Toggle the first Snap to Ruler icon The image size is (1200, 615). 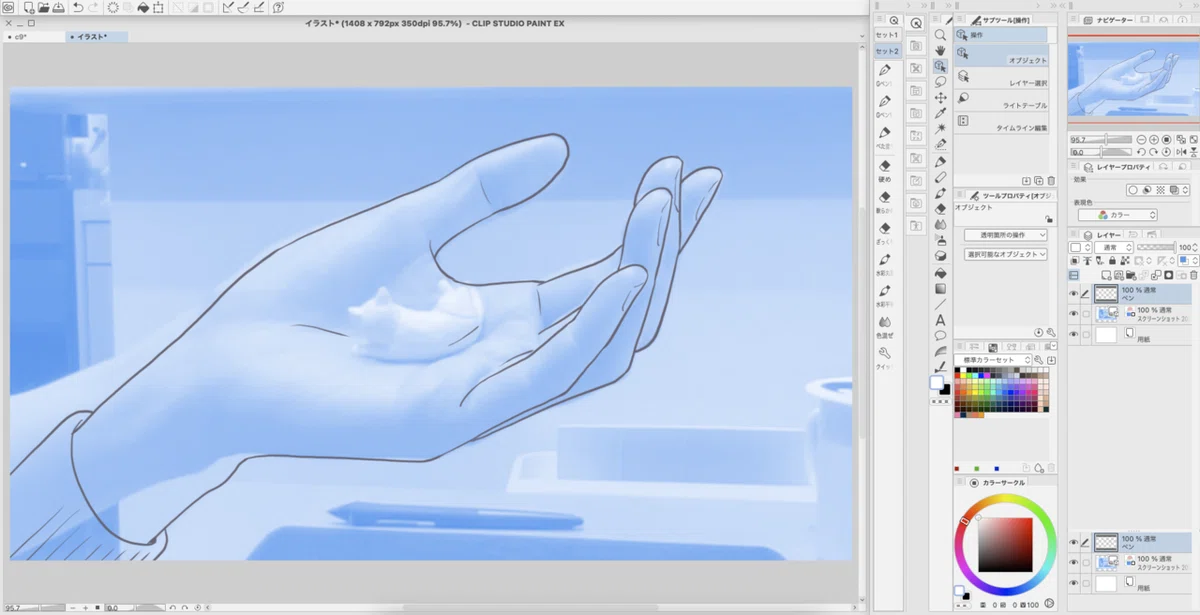tap(228, 8)
